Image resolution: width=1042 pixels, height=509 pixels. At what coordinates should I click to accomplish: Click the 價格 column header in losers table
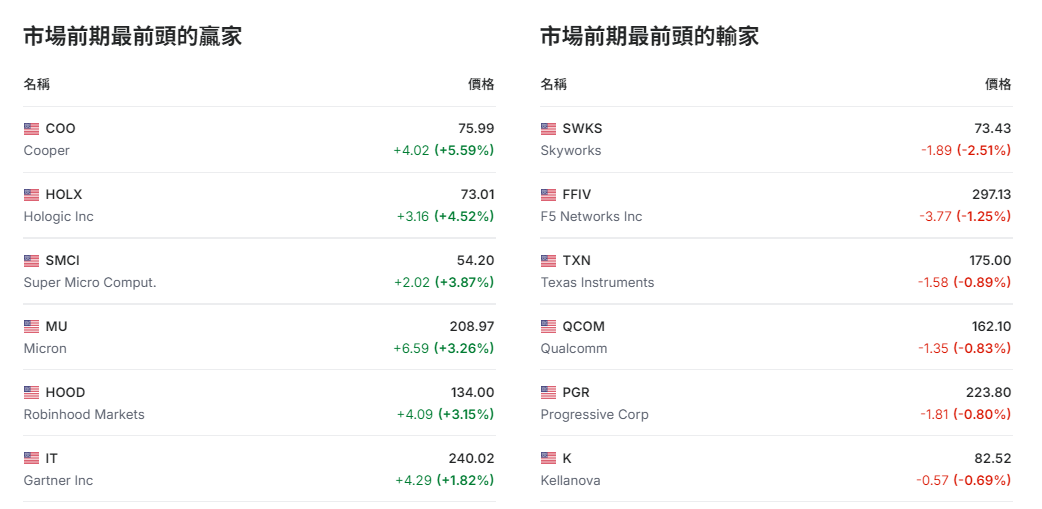[x=998, y=84]
